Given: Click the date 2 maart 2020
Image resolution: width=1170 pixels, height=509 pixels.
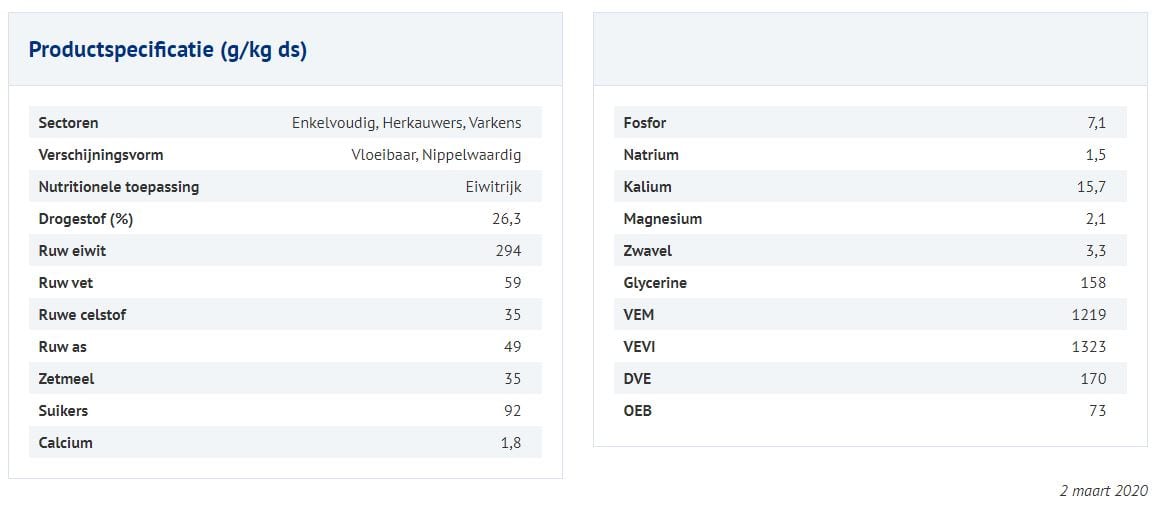Looking at the screenshot, I should (1103, 491).
